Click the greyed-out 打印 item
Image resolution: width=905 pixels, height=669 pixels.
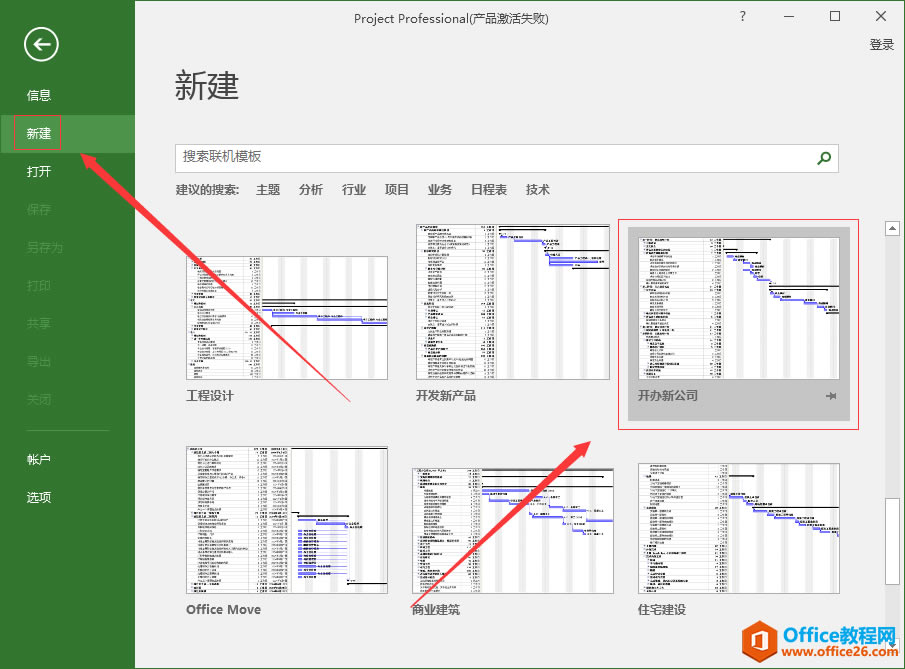pyautogui.click(x=39, y=286)
